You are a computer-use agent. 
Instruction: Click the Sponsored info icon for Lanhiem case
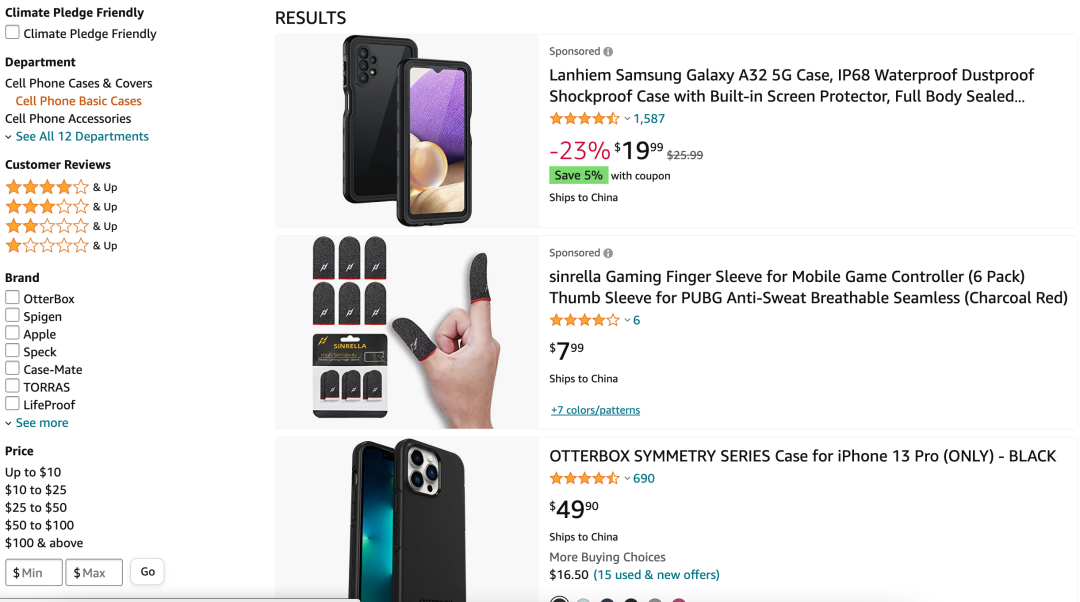pos(608,52)
